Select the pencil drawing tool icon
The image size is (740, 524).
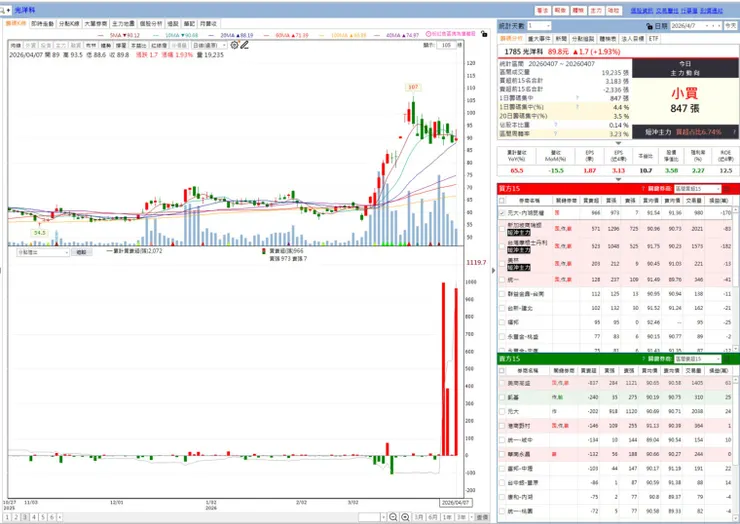tap(244, 45)
